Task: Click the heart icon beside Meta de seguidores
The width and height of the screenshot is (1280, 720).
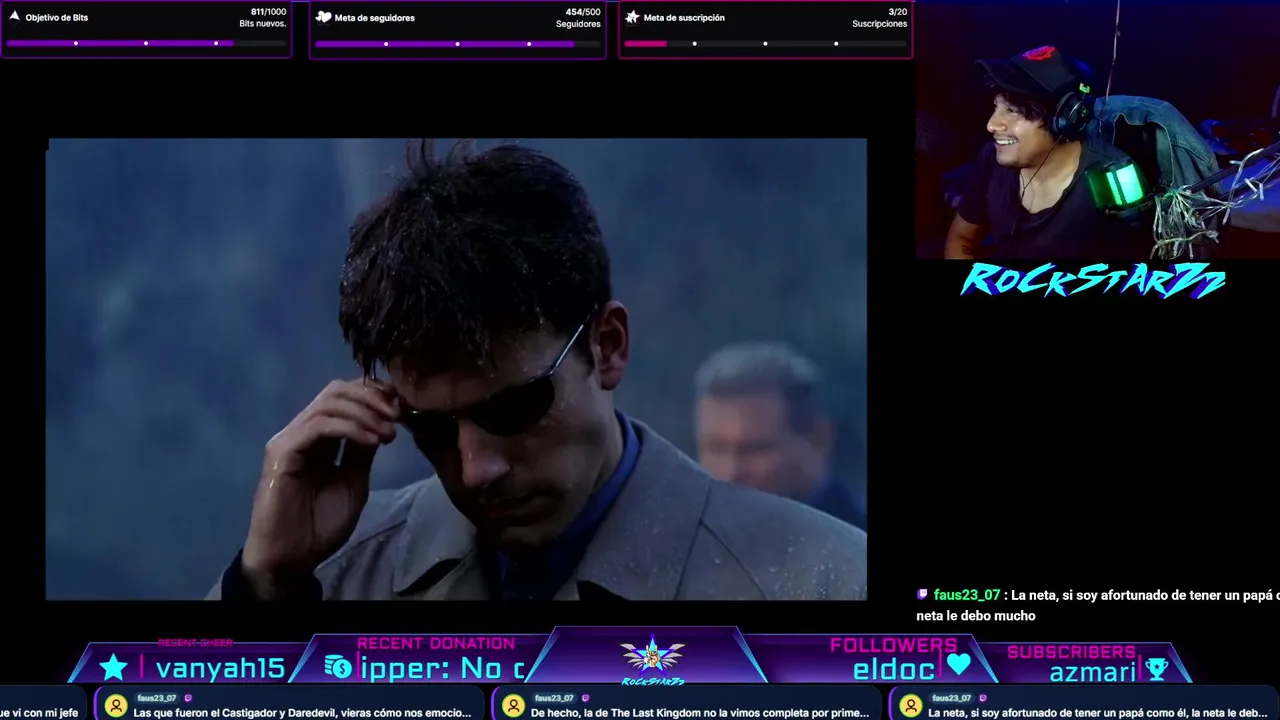Action: 323,17
